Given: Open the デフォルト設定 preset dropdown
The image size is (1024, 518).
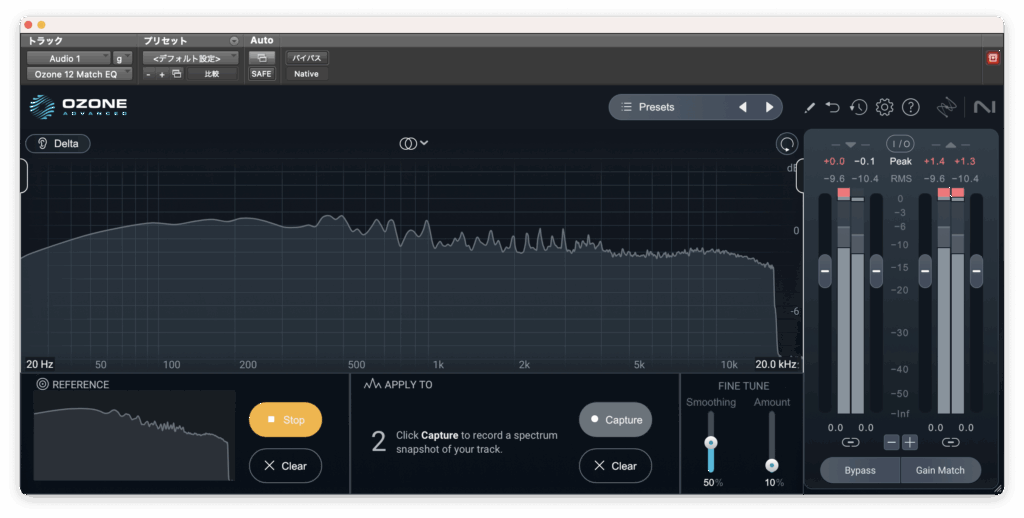Looking at the screenshot, I should 189,58.
